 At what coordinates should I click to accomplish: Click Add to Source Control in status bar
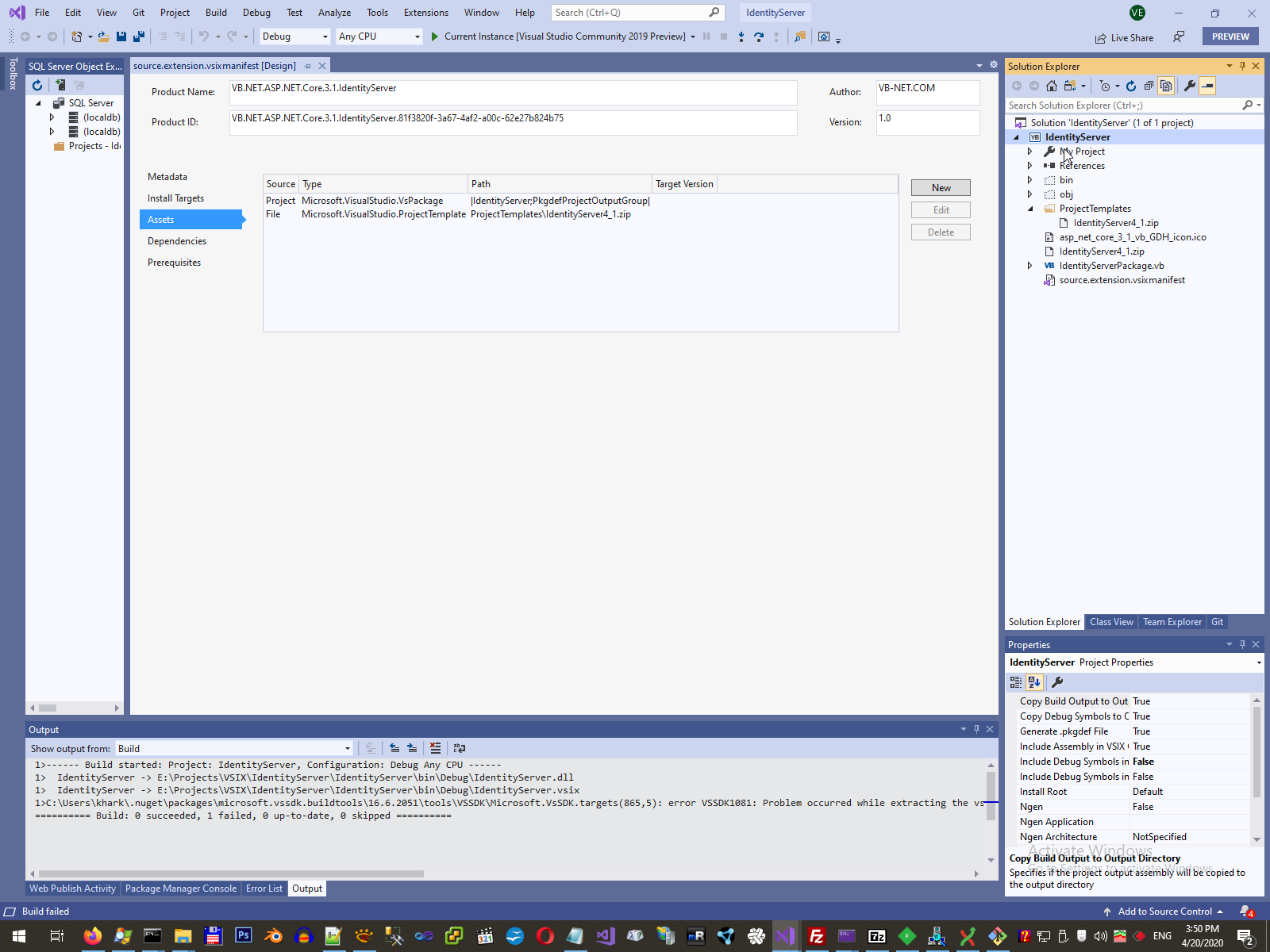click(x=1164, y=912)
